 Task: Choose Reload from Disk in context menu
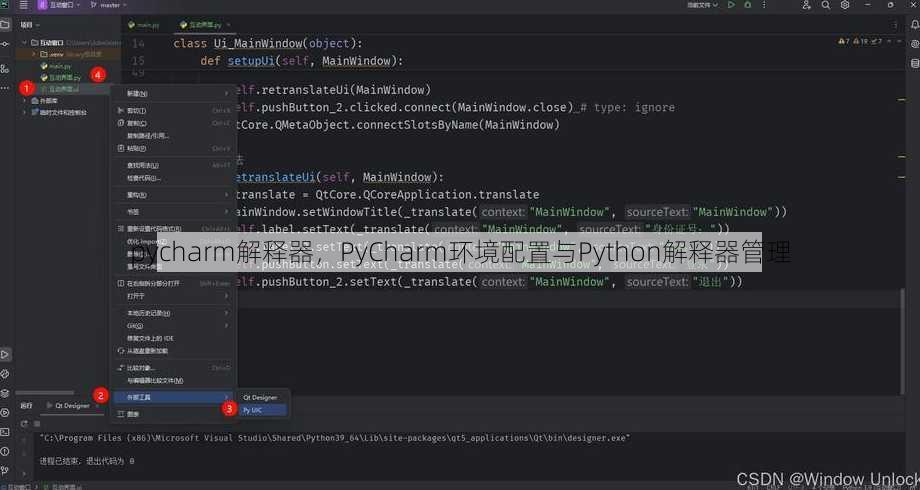174,351
